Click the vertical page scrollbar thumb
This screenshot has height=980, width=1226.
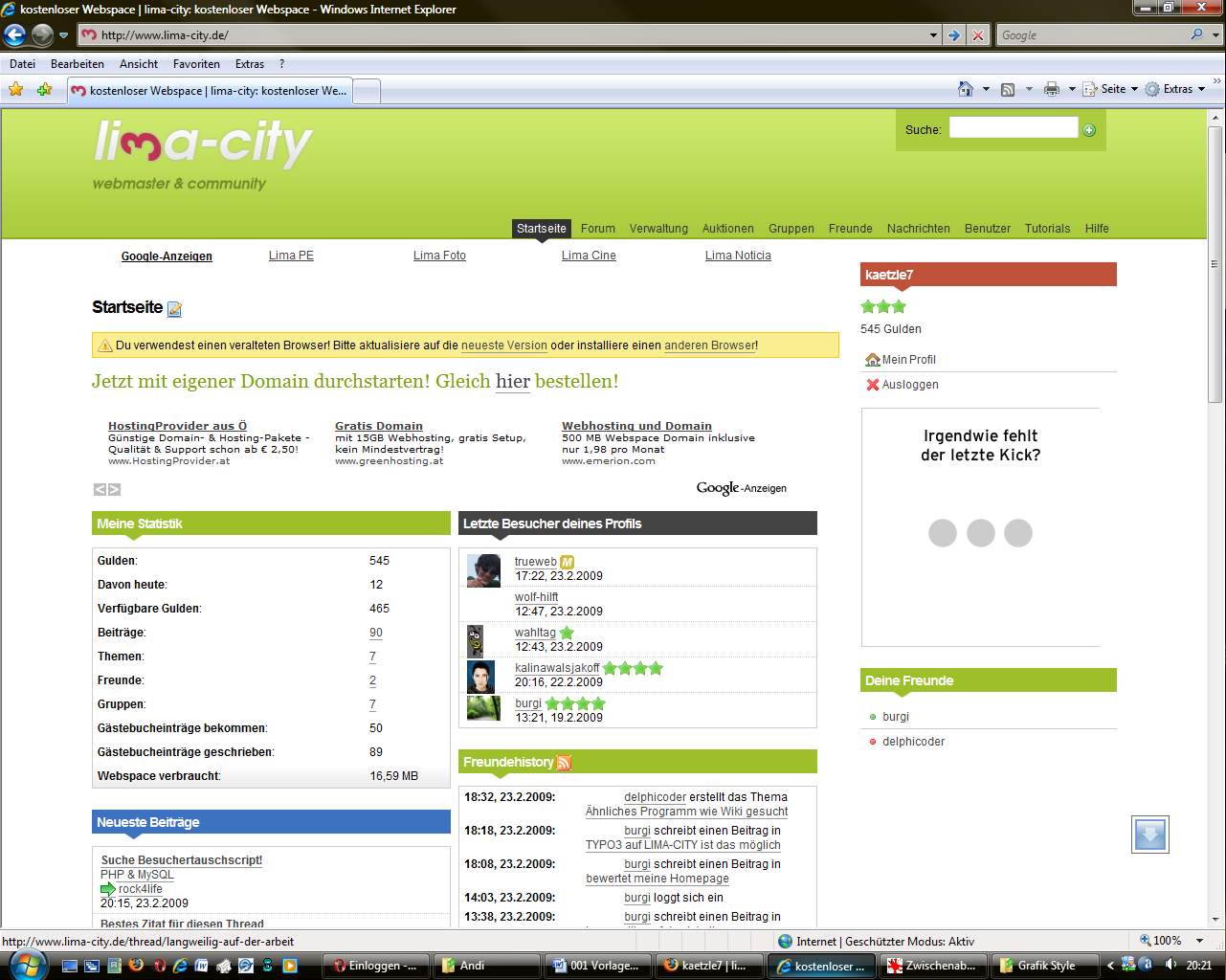click(1215, 263)
